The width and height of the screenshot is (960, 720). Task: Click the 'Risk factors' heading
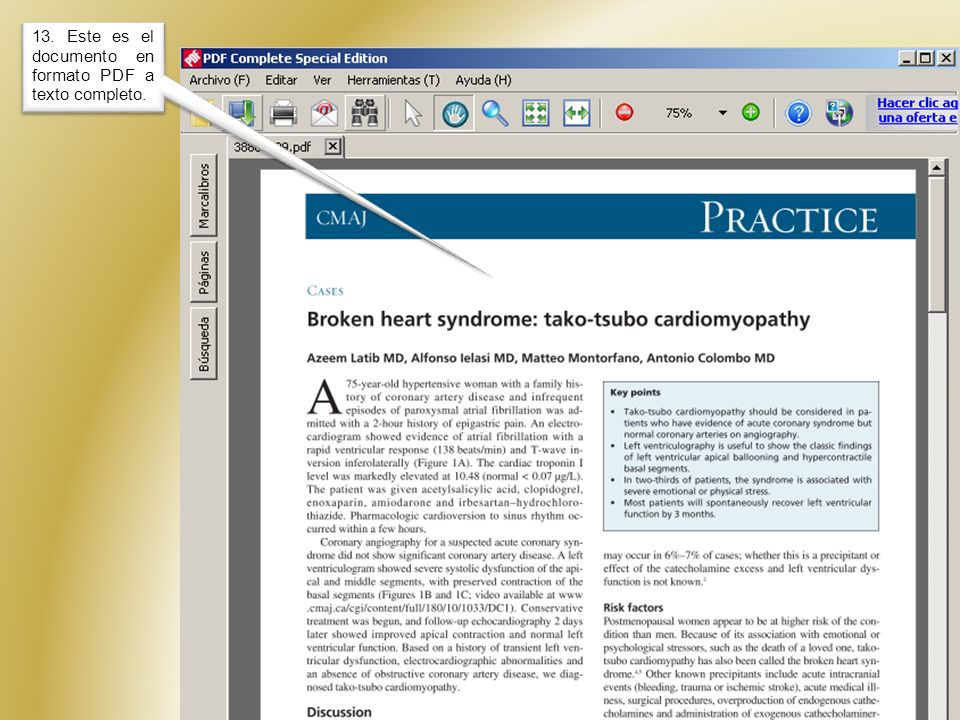(633, 607)
